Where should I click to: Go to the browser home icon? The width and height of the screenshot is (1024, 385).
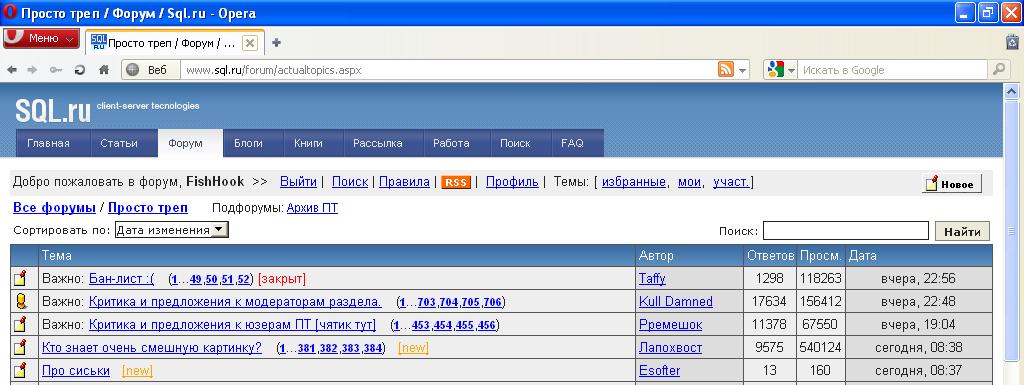pyautogui.click(x=104, y=70)
